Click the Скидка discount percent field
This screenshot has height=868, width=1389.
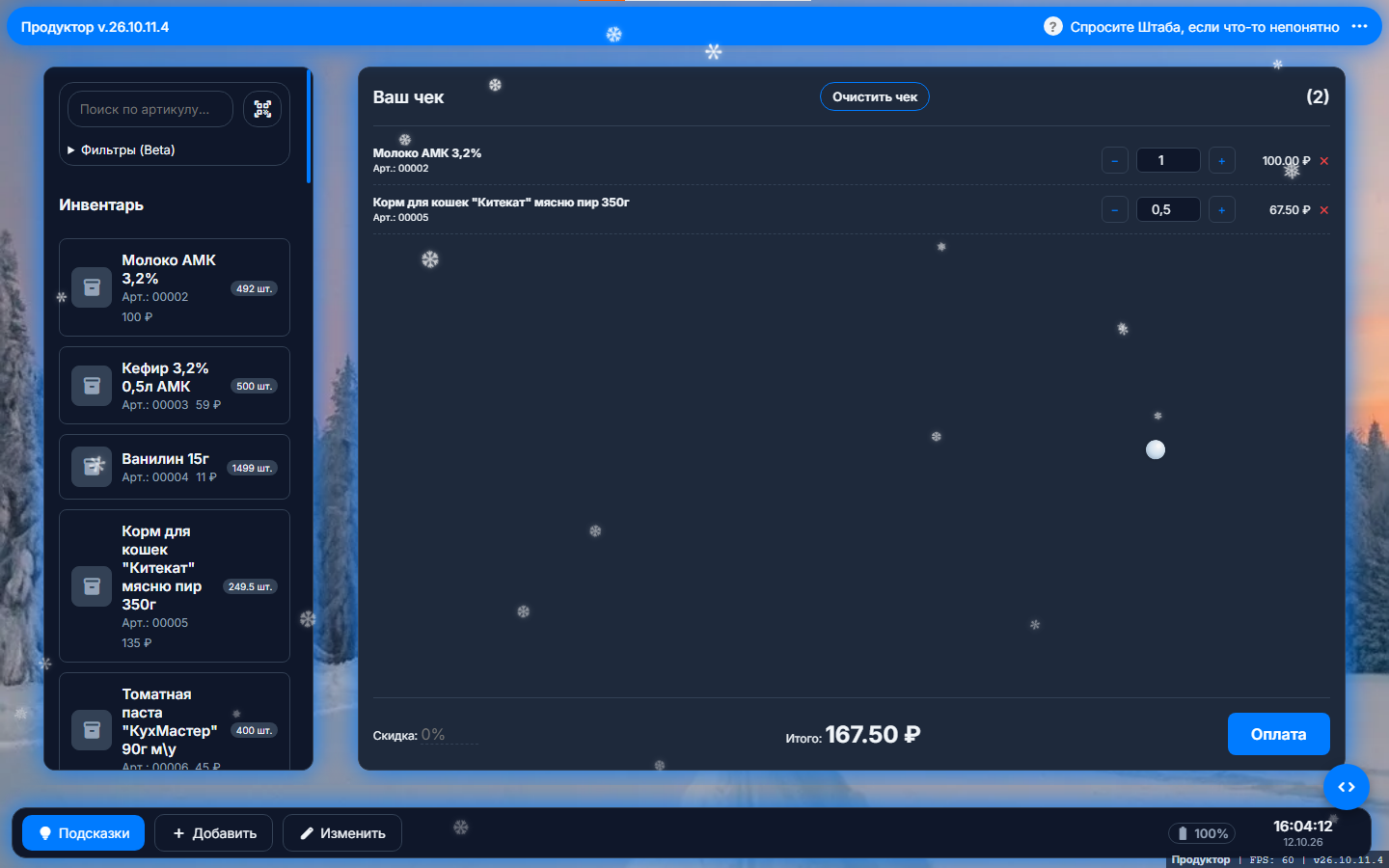coord(449,735)
